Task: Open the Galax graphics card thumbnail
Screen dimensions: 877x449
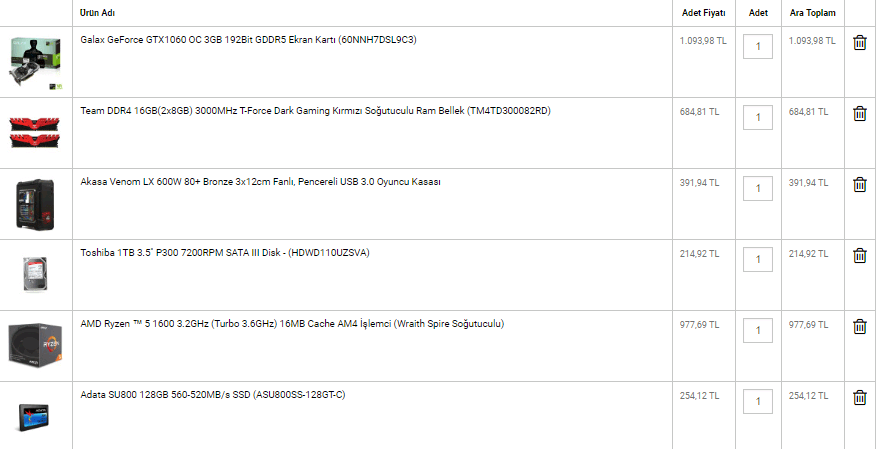Action: point(36,63)
